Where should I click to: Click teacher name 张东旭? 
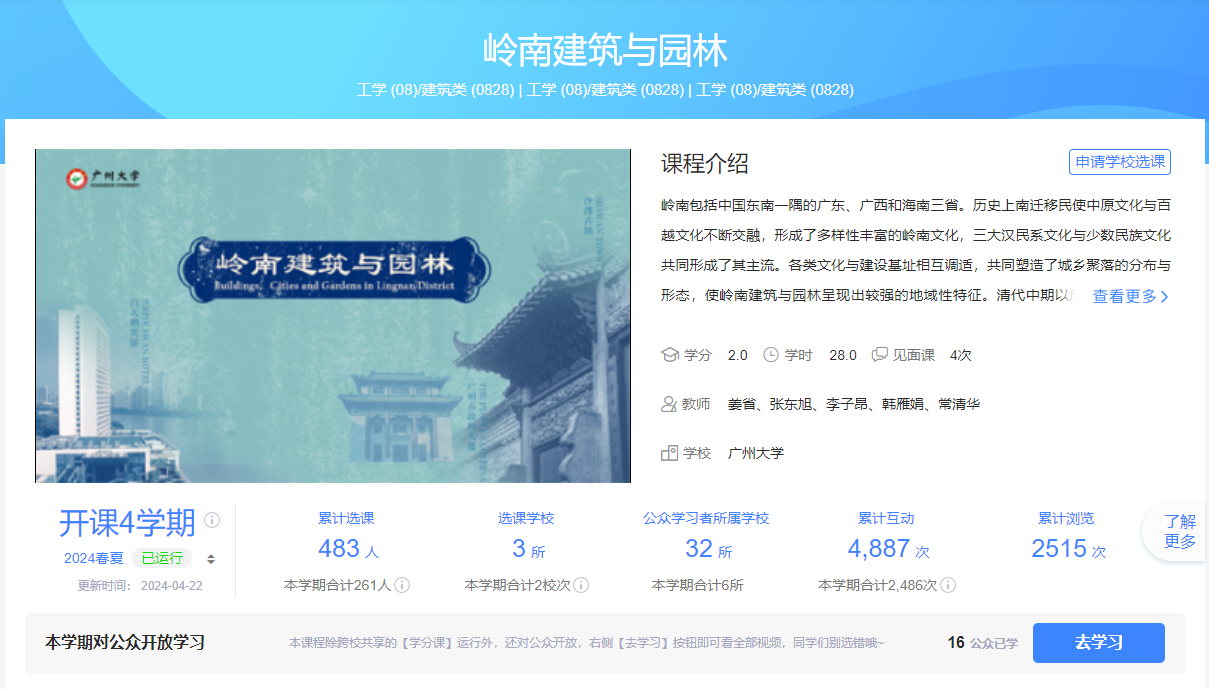[791, 404]
